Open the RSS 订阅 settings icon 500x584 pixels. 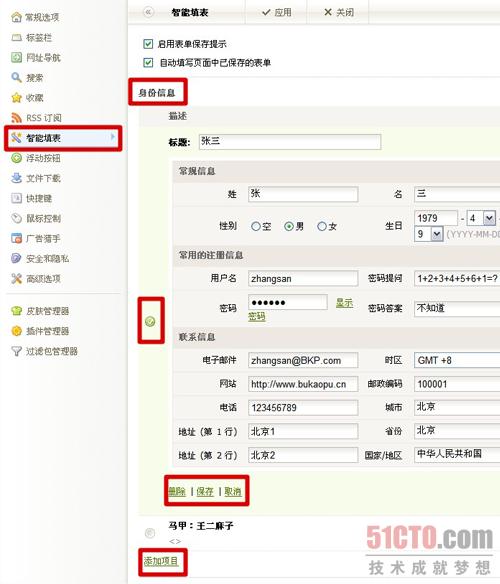coord(16,118)
